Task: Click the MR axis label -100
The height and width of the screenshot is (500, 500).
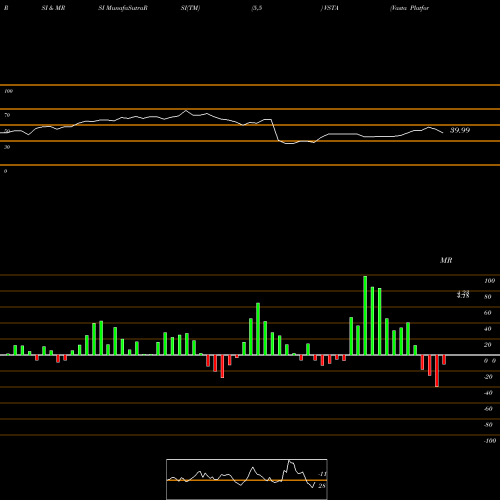Action: [x=490, y=441]
